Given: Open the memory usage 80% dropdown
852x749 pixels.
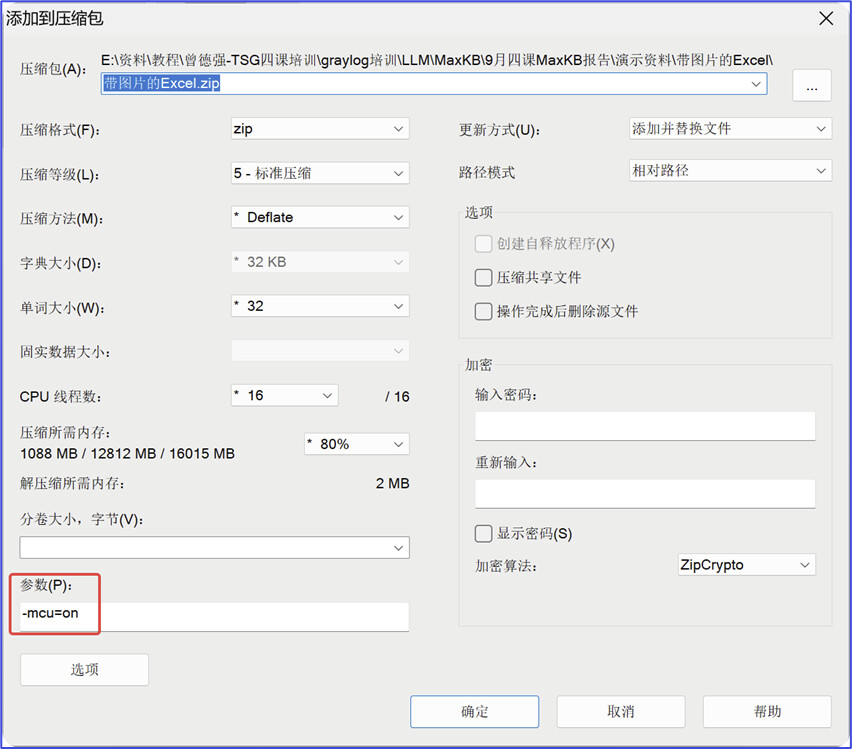Looking at the screenshot, I should point(357,444).
